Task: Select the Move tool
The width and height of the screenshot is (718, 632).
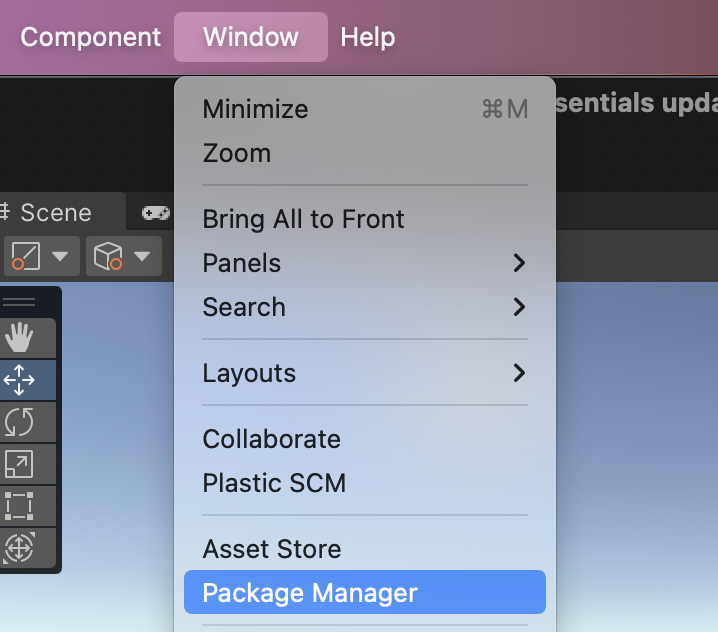Action: [x=19, y=380]
